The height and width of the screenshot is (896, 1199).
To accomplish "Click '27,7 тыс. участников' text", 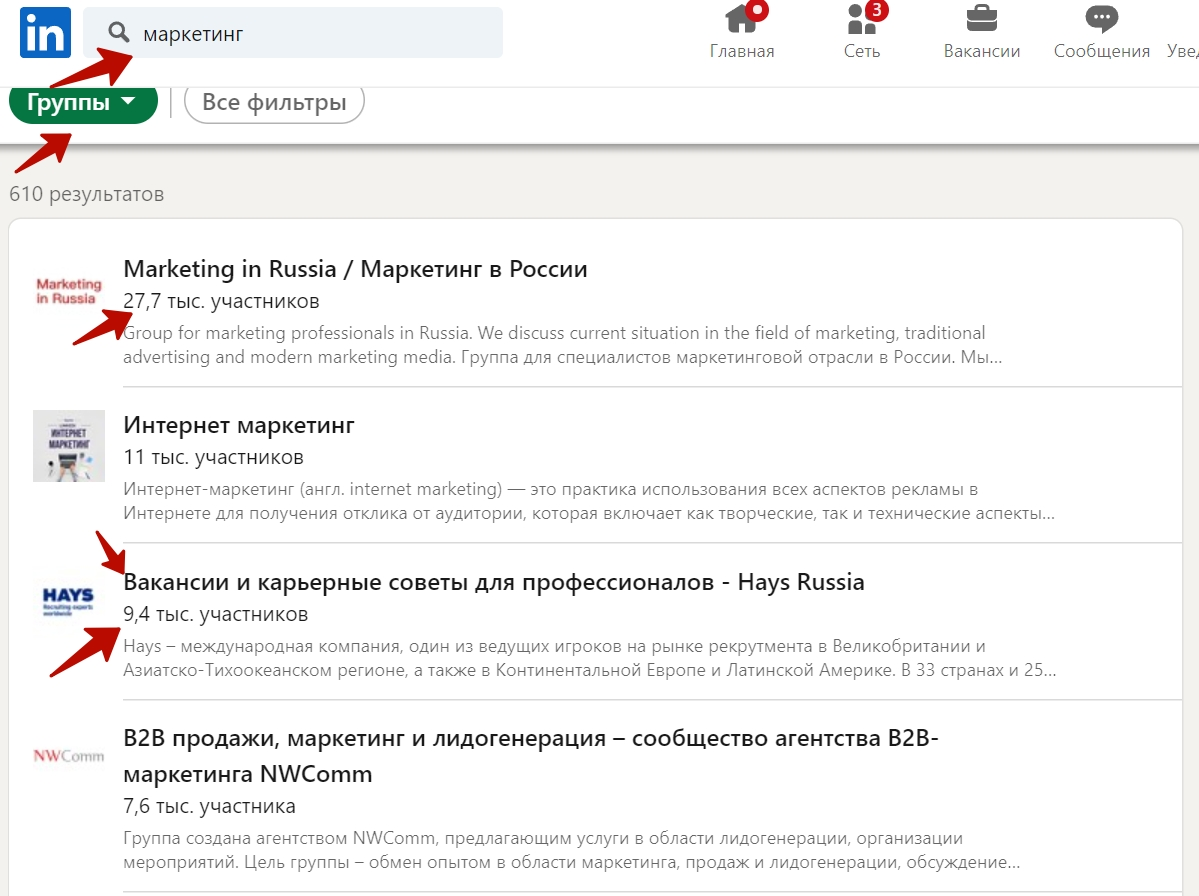I will tap(222, 301).
